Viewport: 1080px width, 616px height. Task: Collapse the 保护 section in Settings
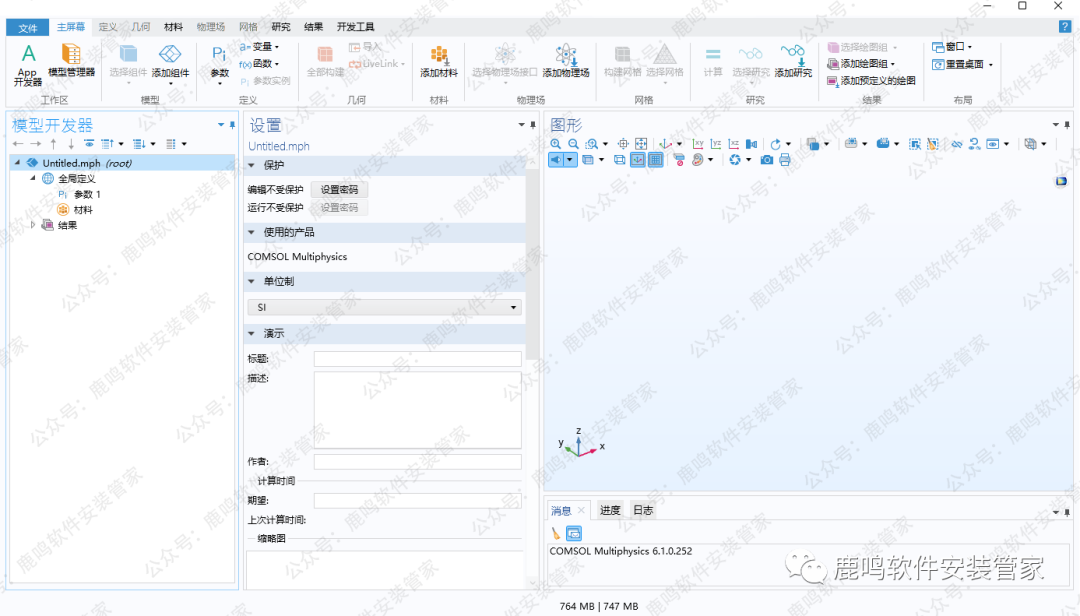pos(251,165)
